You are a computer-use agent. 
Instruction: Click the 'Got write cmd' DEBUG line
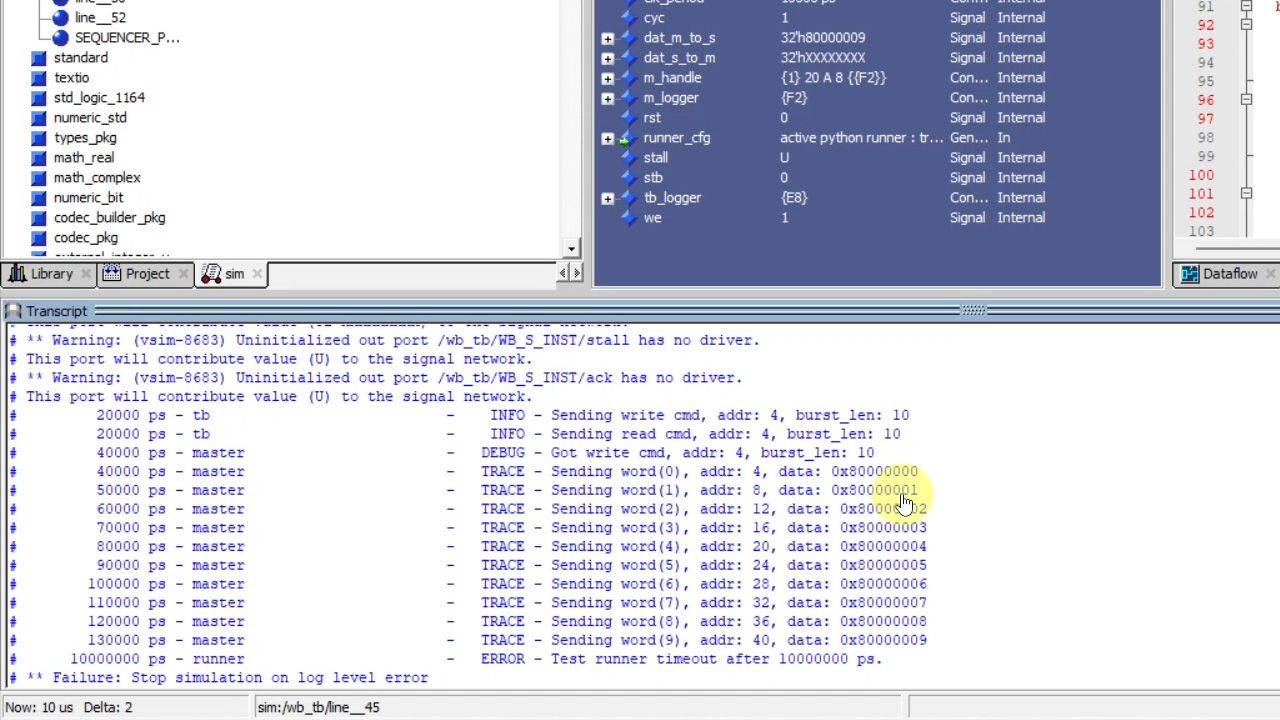point(442,453)
